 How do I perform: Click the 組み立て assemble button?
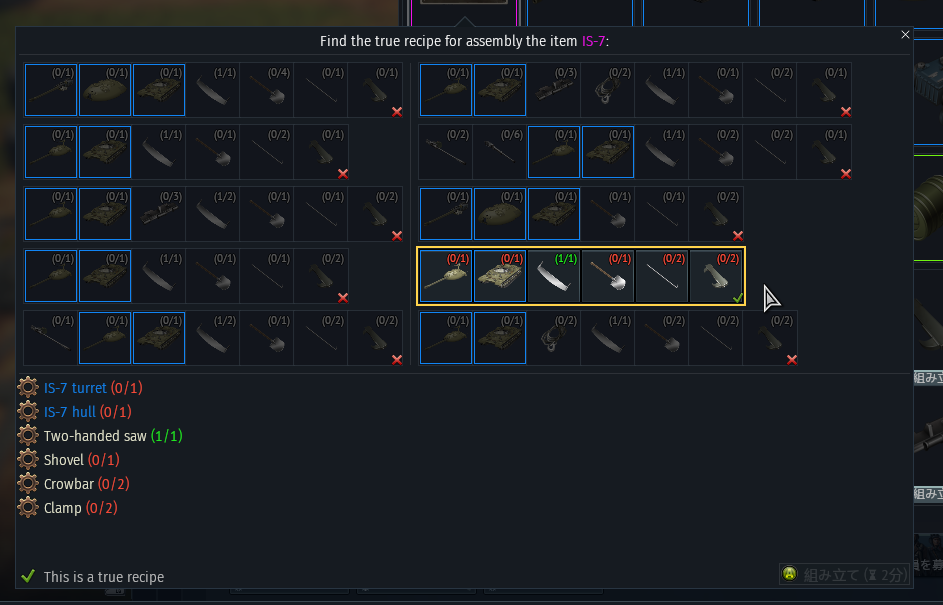point(844,575)
